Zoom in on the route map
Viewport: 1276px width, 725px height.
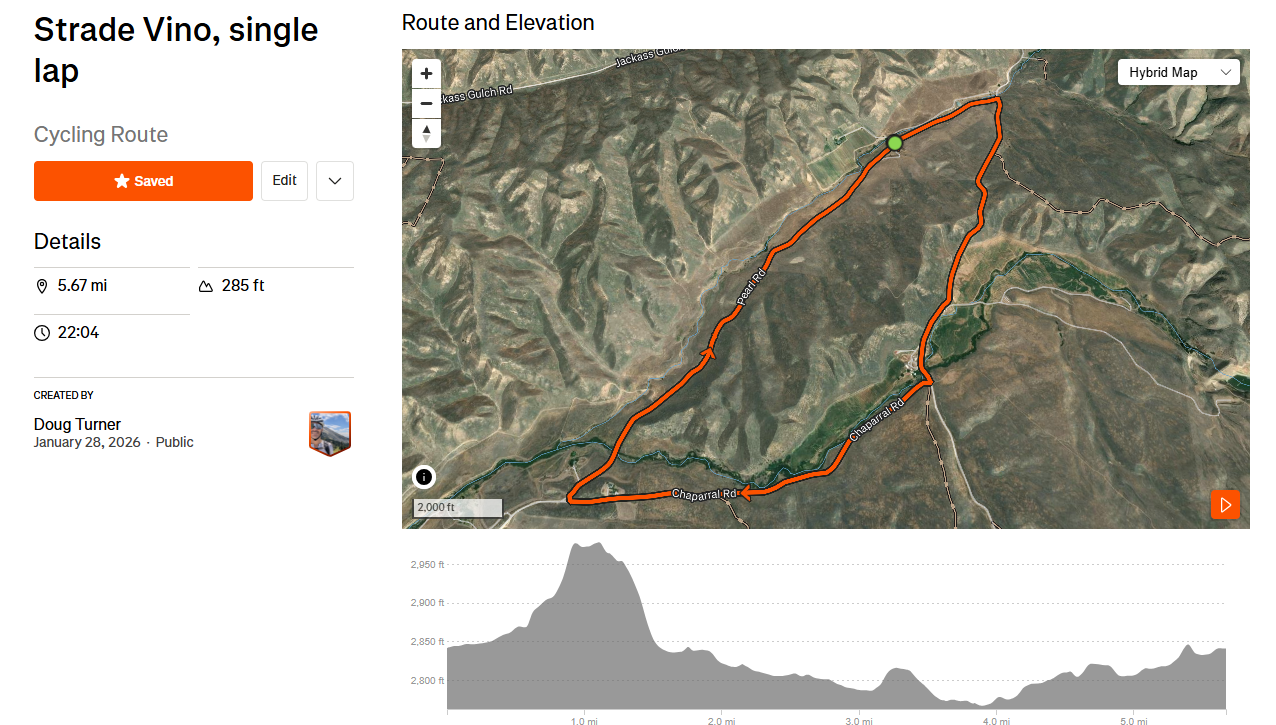point(426,74)
